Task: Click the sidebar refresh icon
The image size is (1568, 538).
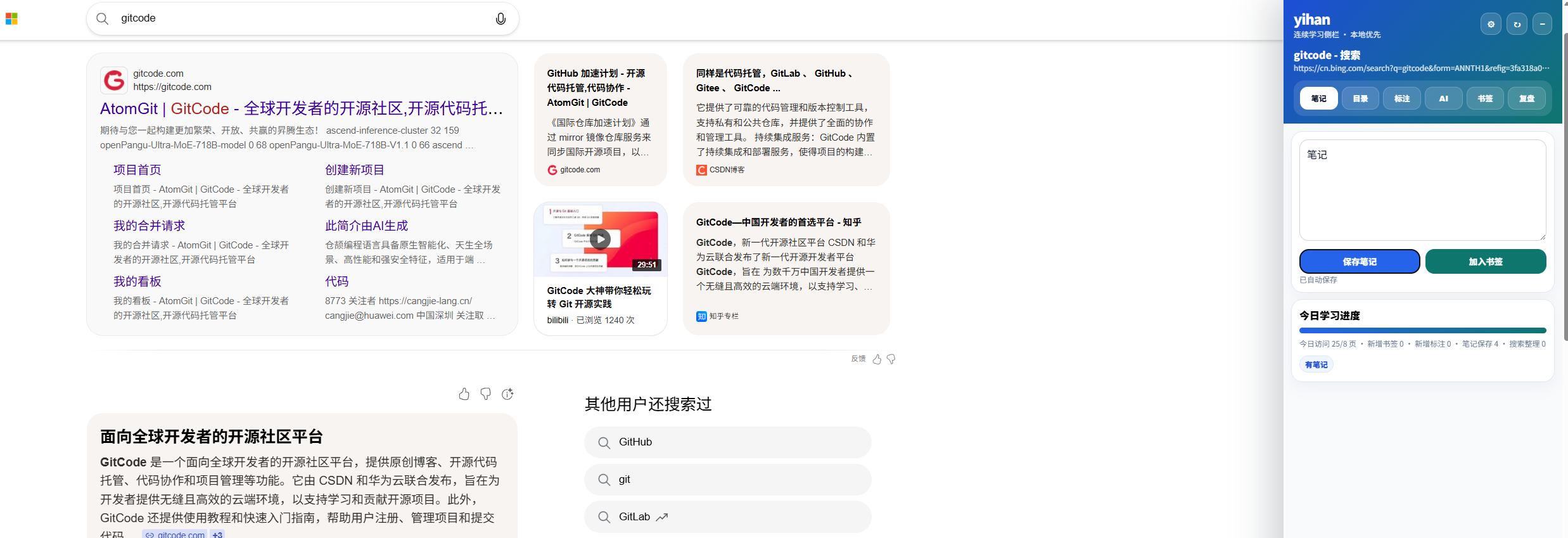Action: click(x=1517, y=24)
